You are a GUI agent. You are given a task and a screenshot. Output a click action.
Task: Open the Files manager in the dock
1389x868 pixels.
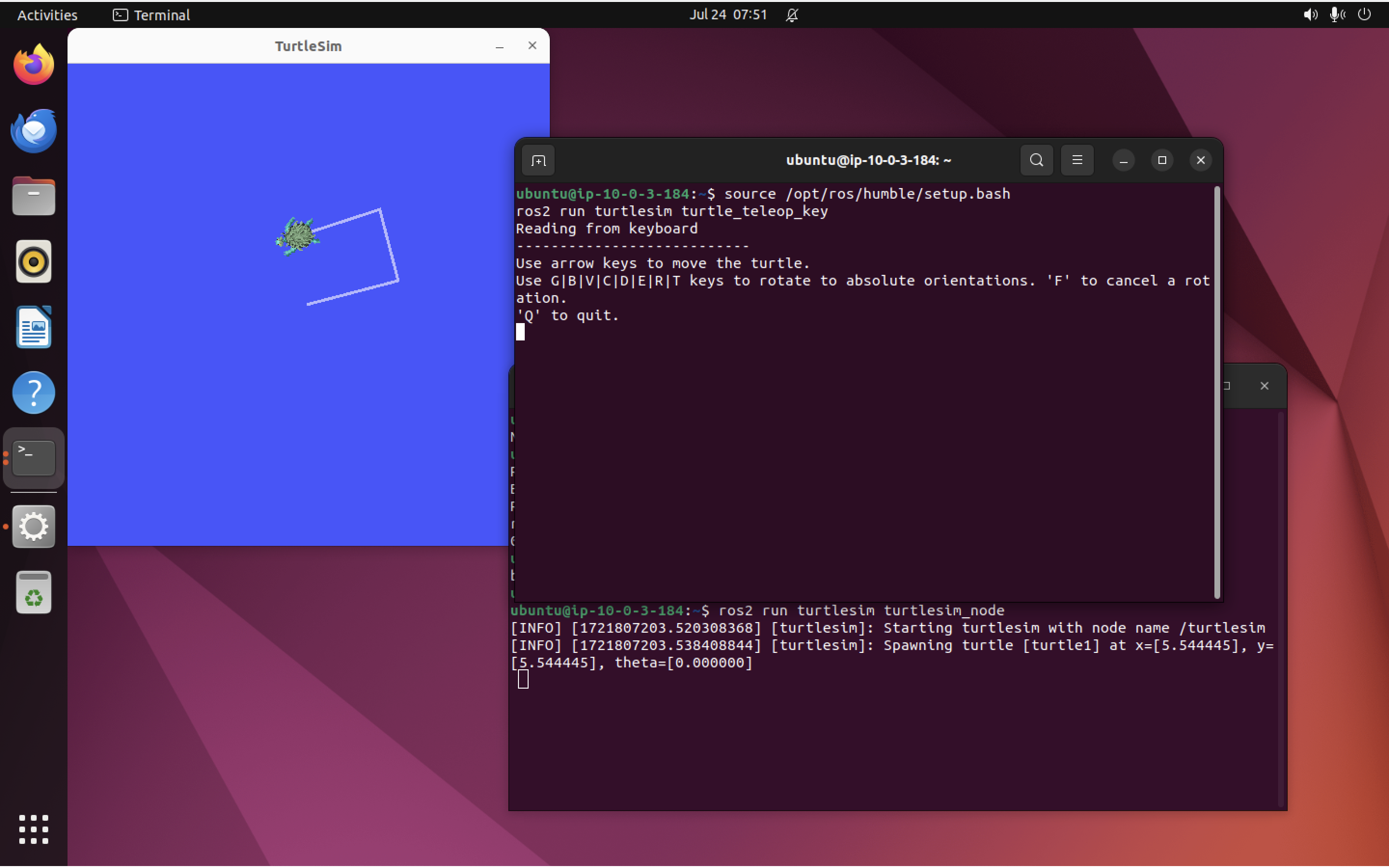point(33,196)
